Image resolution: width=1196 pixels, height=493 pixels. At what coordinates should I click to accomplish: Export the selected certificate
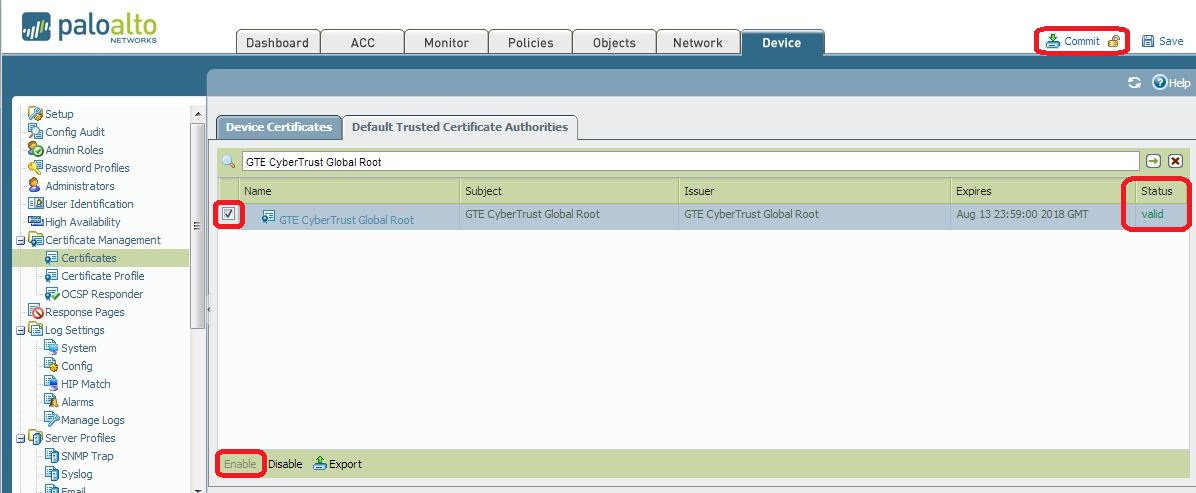click(338, 464)
